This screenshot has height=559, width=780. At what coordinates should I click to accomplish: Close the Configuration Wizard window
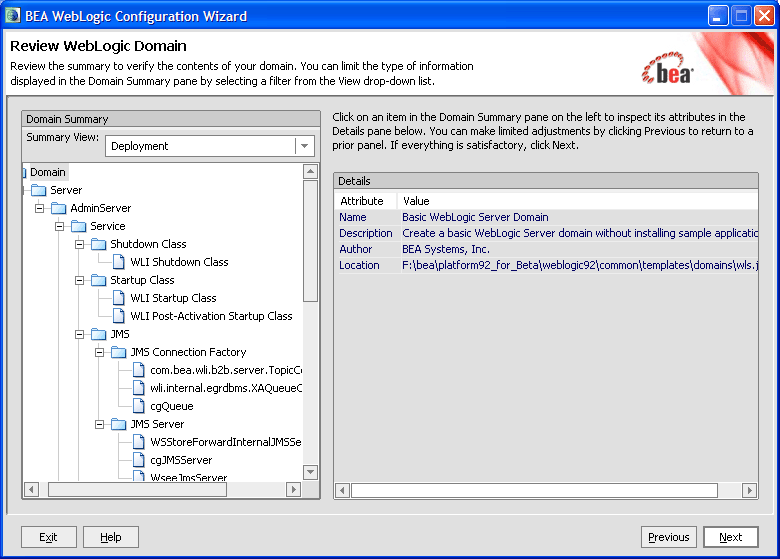[x=764, y=16]
